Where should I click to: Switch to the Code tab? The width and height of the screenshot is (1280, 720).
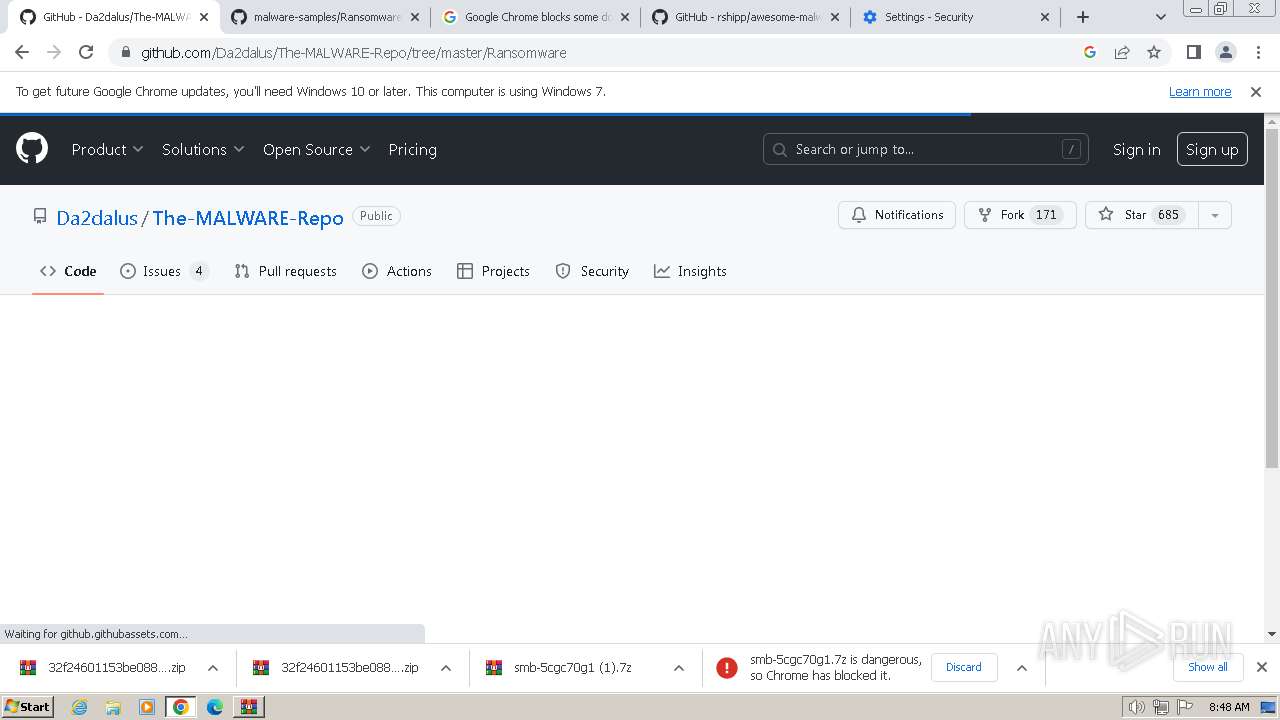(x=68, y=271)
